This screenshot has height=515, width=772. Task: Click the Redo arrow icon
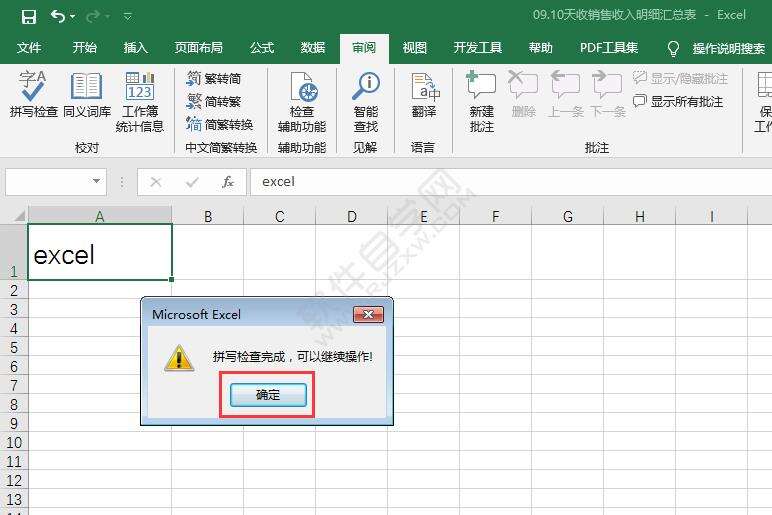click(x=92, y=17)
